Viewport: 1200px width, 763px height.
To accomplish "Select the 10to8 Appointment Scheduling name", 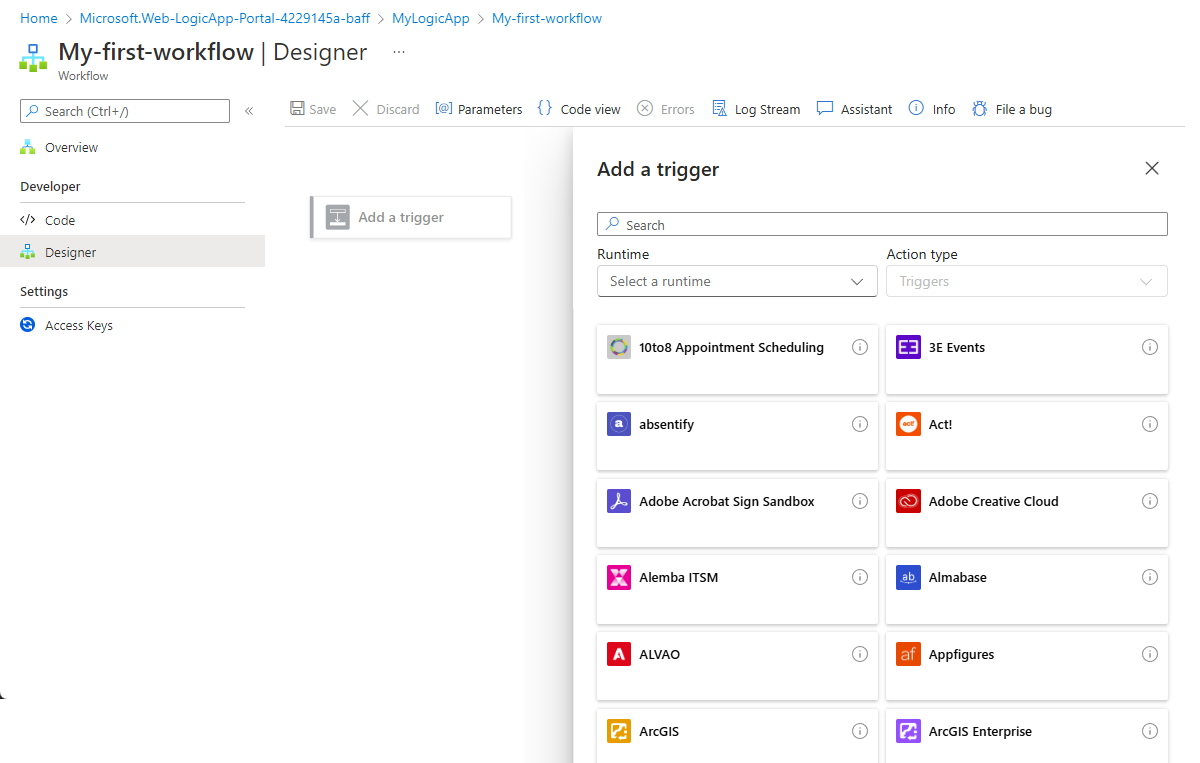I will (732, 347).
